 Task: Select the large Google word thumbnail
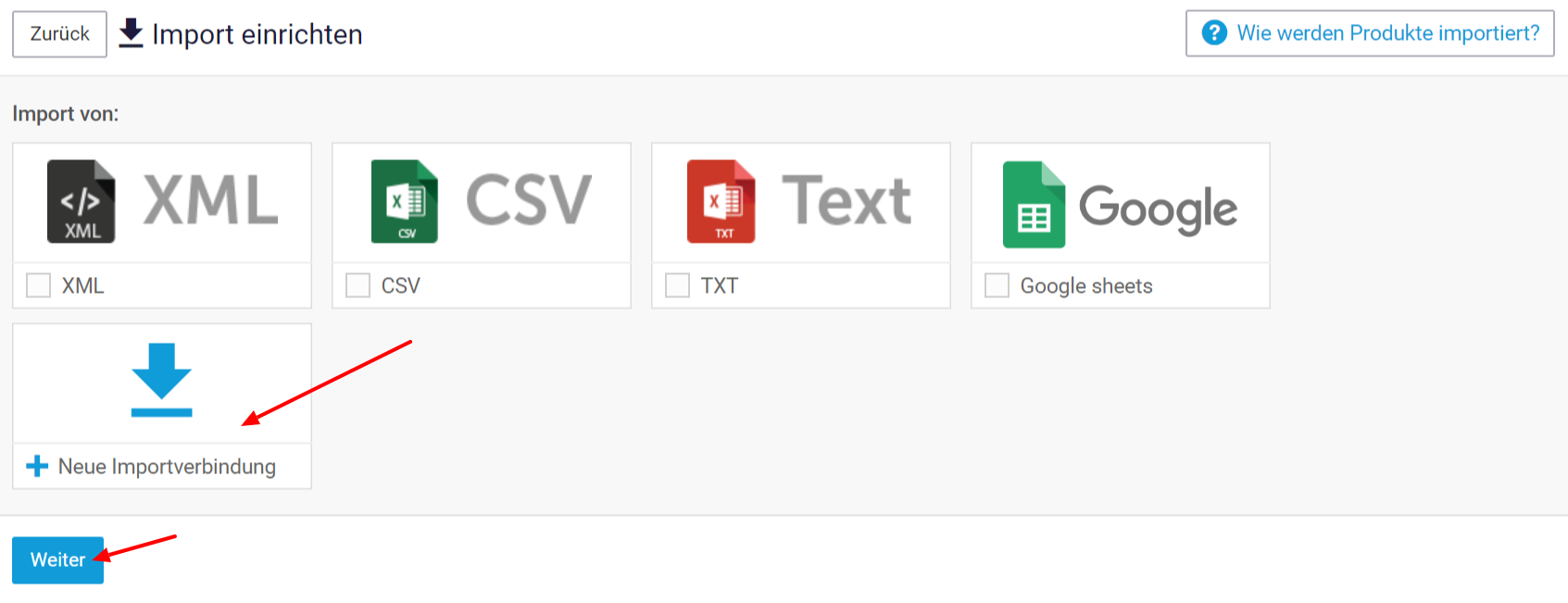point(1158,208)
